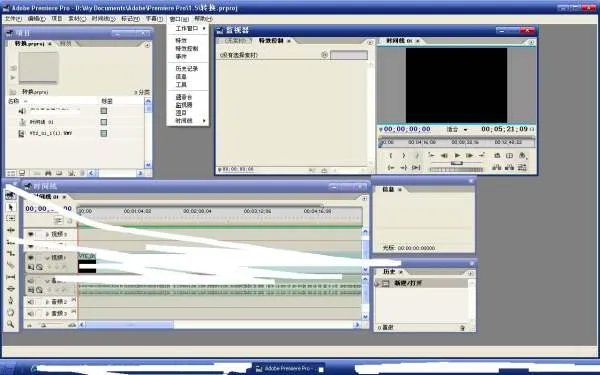This screenshot has height=375, width=600.
Task: Click the Set In point bracket
Action: [x=391, y=155]
